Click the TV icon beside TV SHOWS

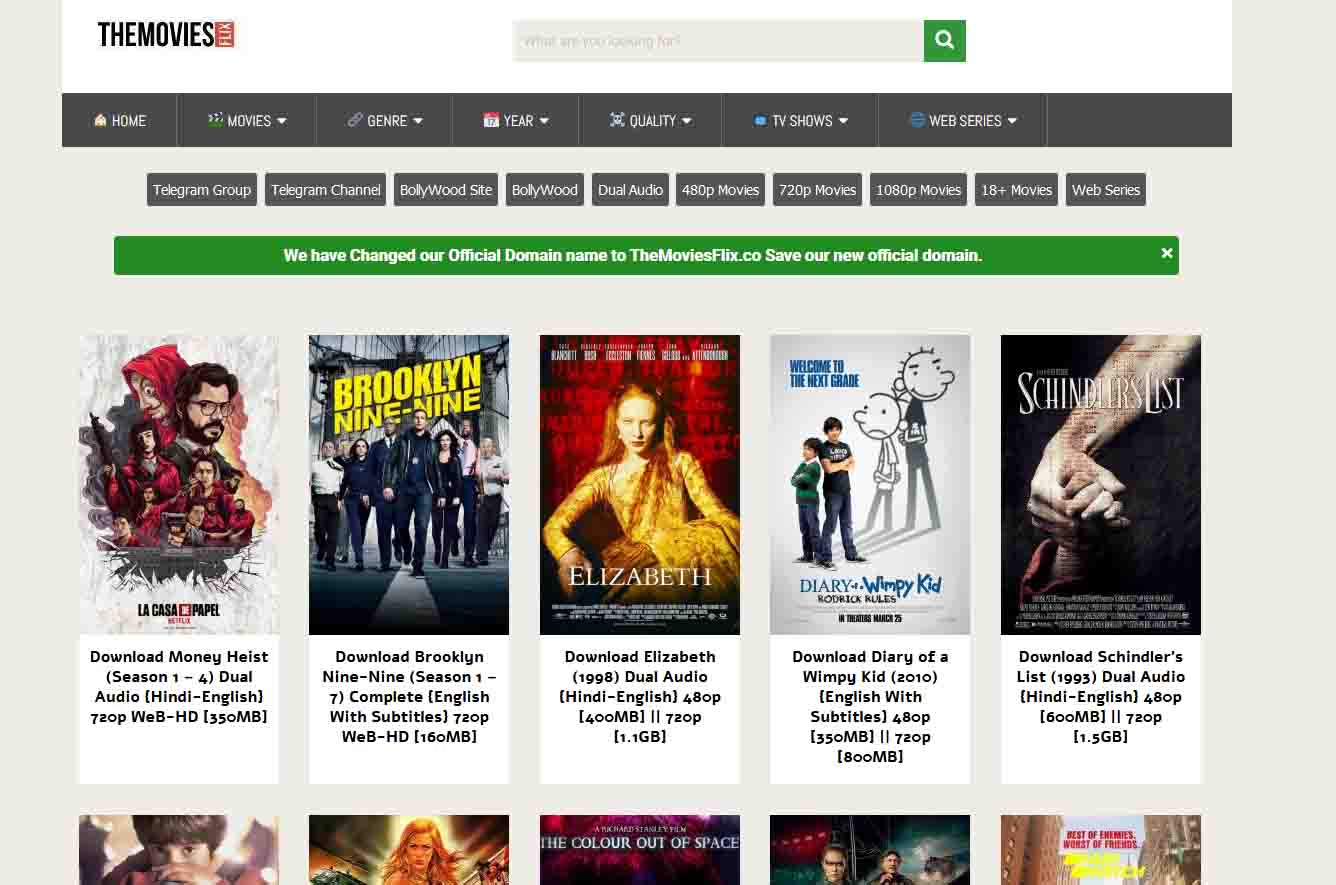coord(760,121)
